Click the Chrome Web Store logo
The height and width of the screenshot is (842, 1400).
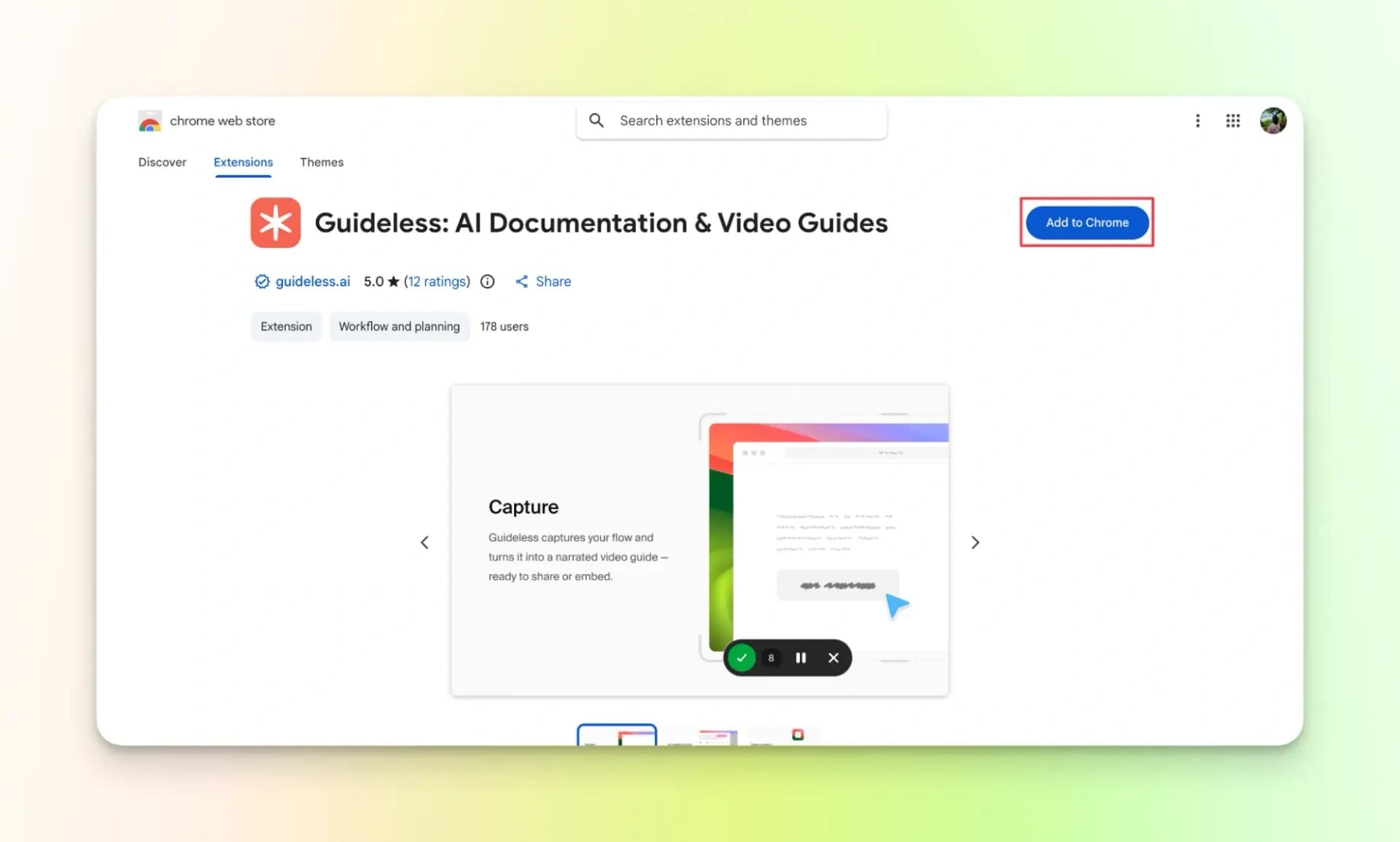(x=149, y=120)
